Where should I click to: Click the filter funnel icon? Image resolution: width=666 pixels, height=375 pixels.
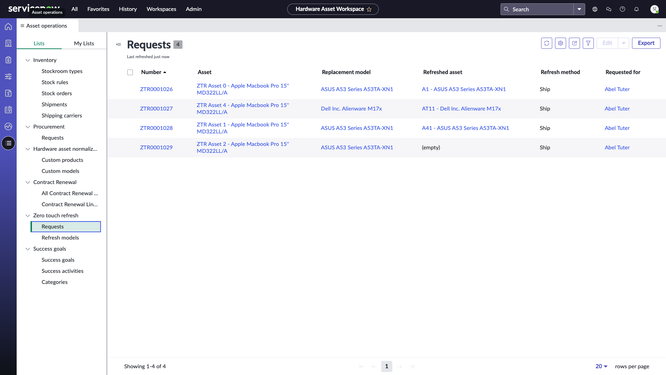point(588,43)
